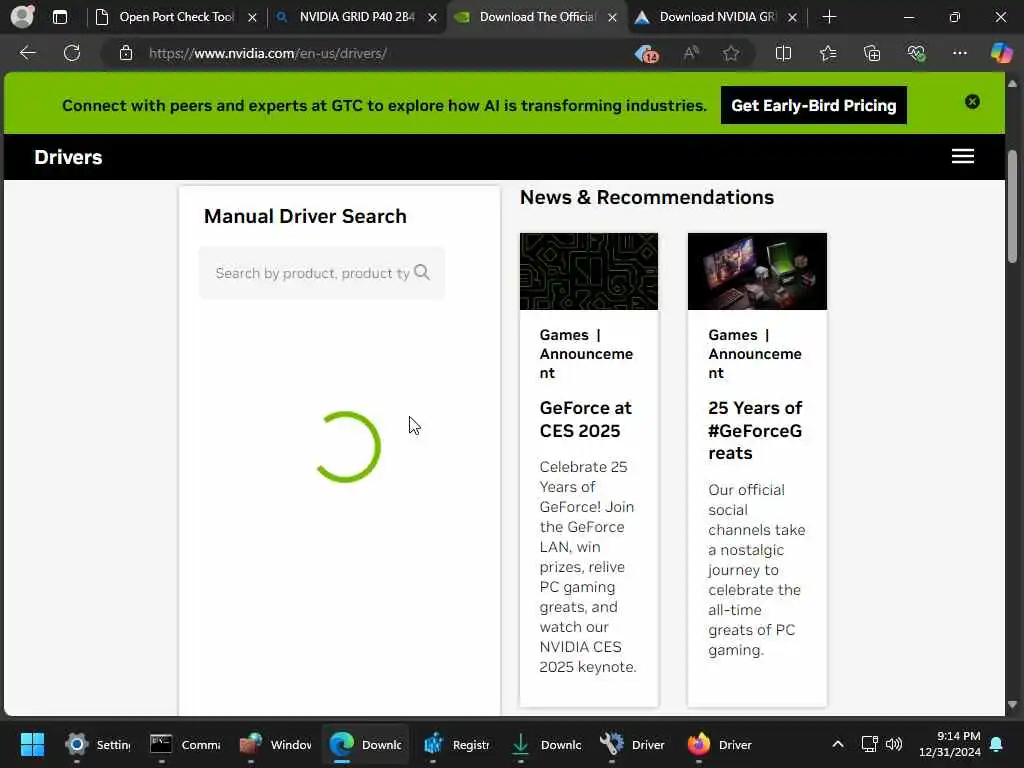Switch to the Windows taskbar app

275,744
